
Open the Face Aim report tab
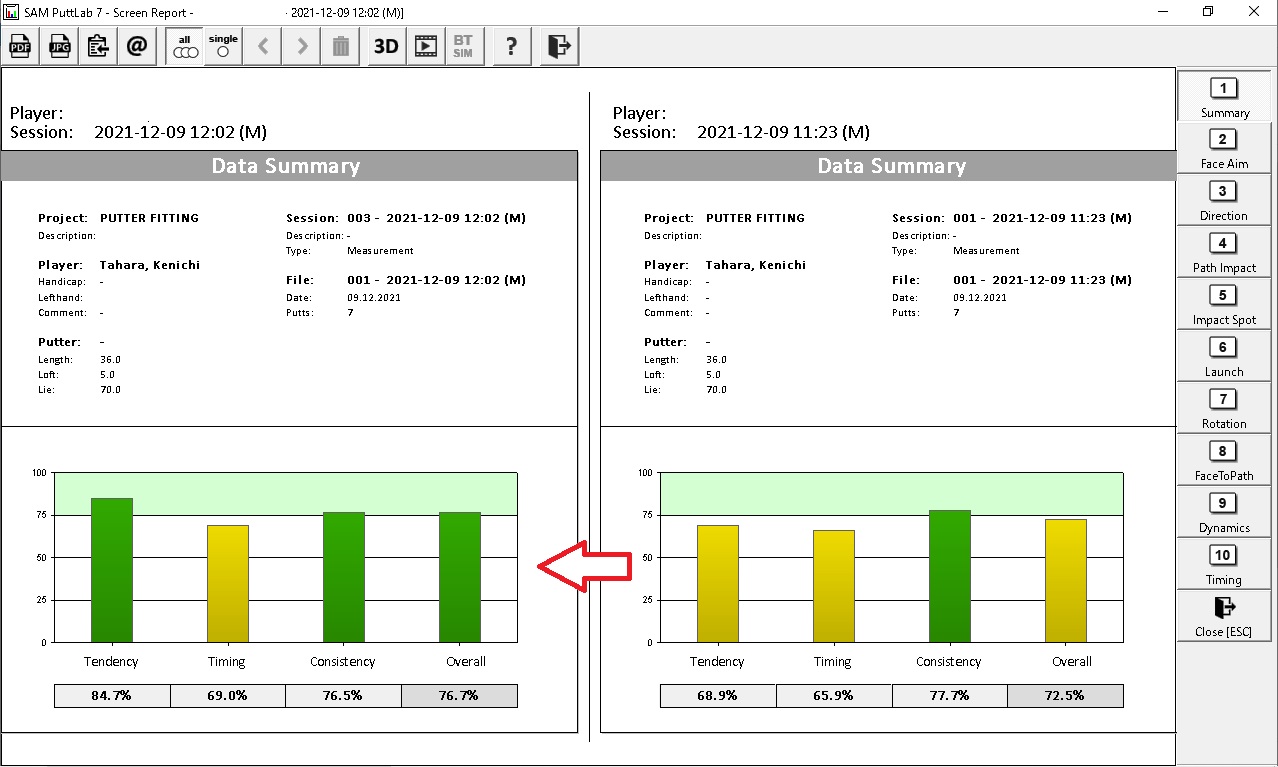[1224, 148]
